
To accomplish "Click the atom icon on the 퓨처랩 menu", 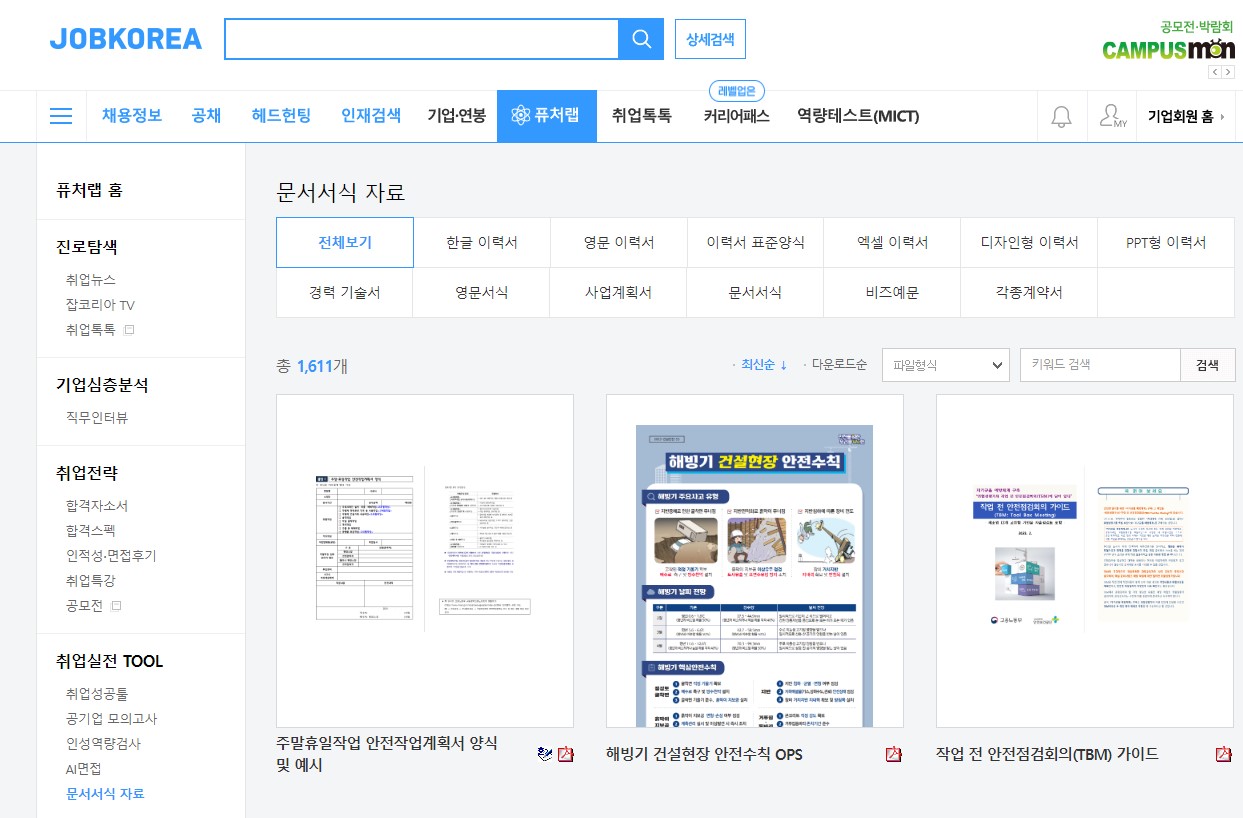I will pos(519,115).
